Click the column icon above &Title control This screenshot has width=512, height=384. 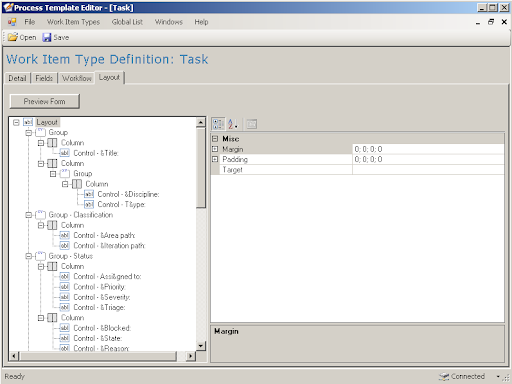[x=52, y=143]
